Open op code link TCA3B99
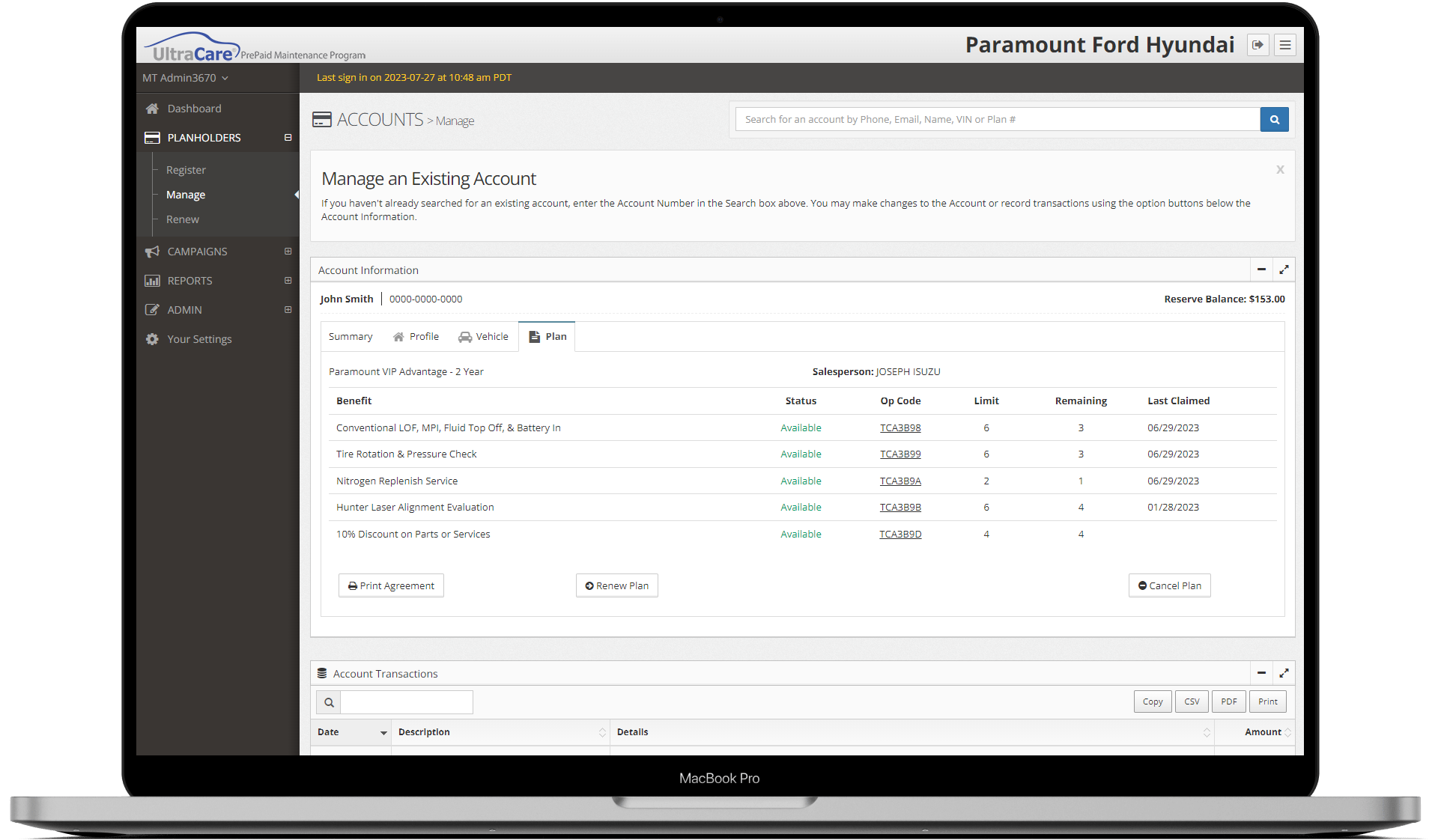This screenshot has height=840, width=1438. pyautogui.click(x=900, y=454)
